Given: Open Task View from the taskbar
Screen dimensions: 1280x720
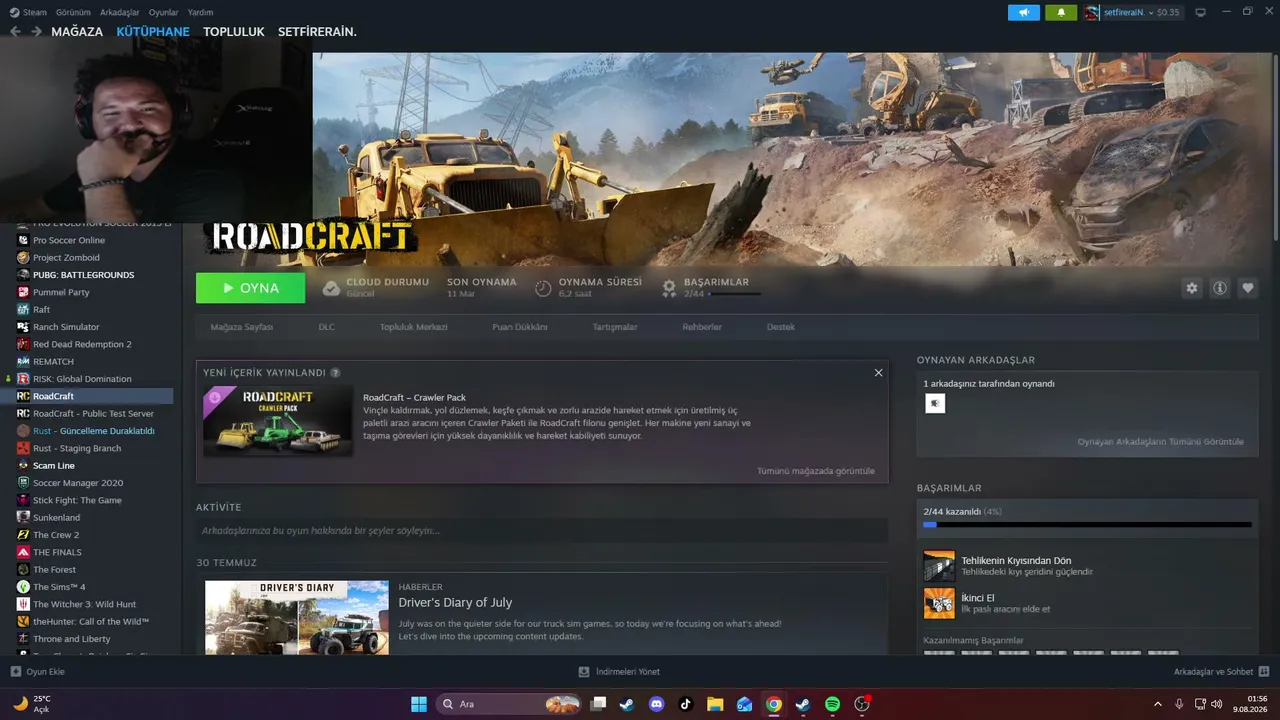Looking at the screenshot, I should pyautogui.click(x=598, y=704).
